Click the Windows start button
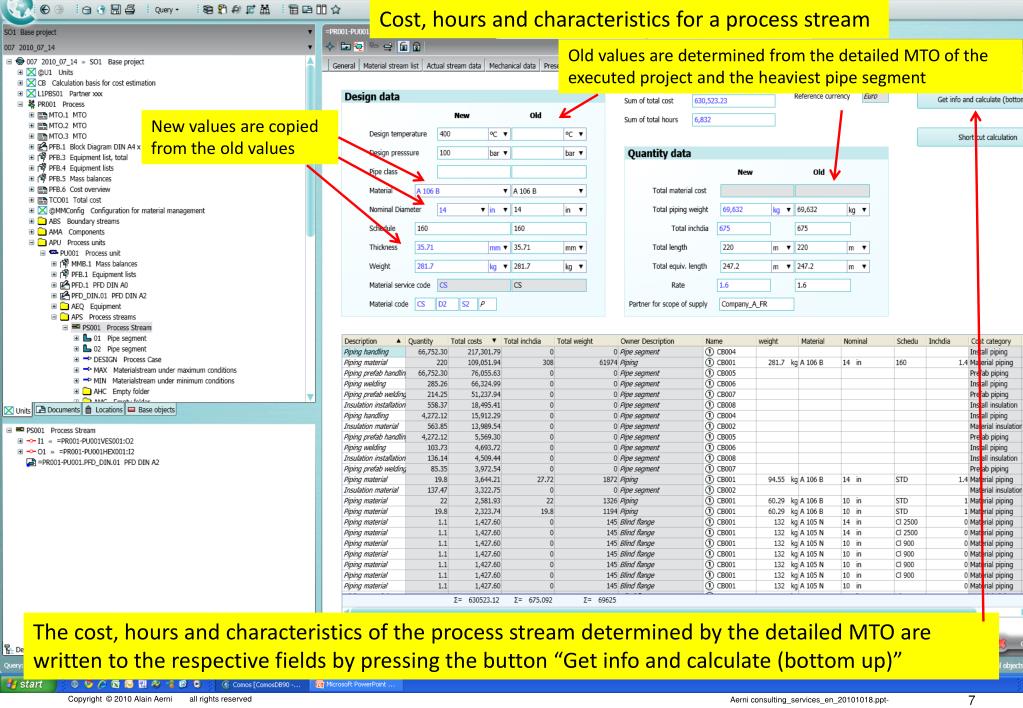 coord(26,685)
